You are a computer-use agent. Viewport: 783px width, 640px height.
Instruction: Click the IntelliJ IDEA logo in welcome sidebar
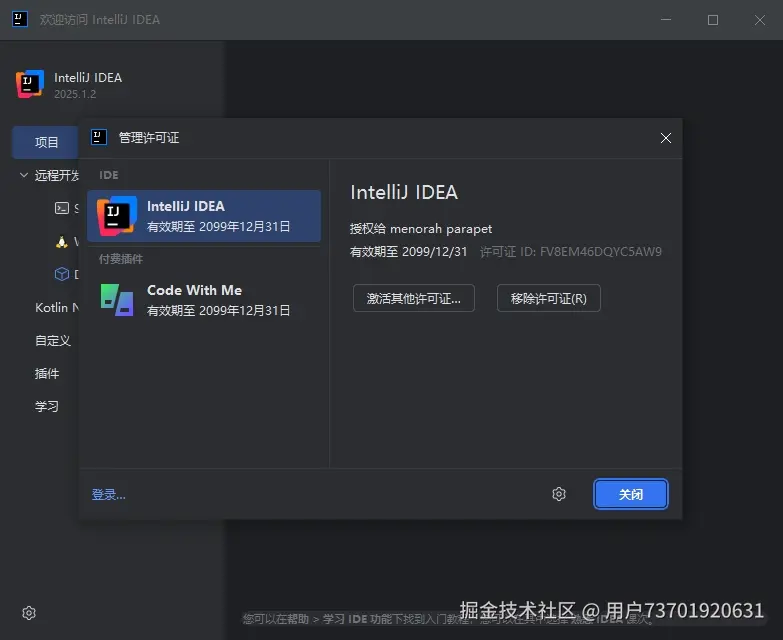click(x=30, y=84)
